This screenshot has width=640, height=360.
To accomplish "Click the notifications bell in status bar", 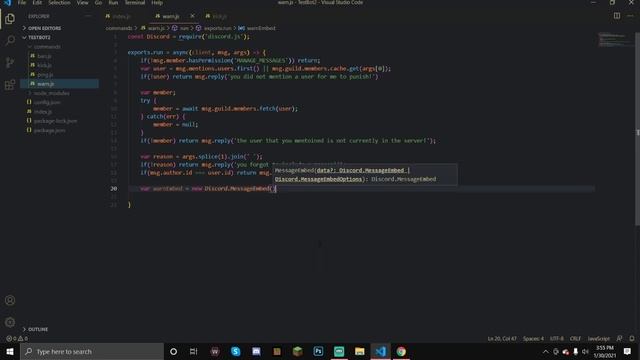I will 632,338.
